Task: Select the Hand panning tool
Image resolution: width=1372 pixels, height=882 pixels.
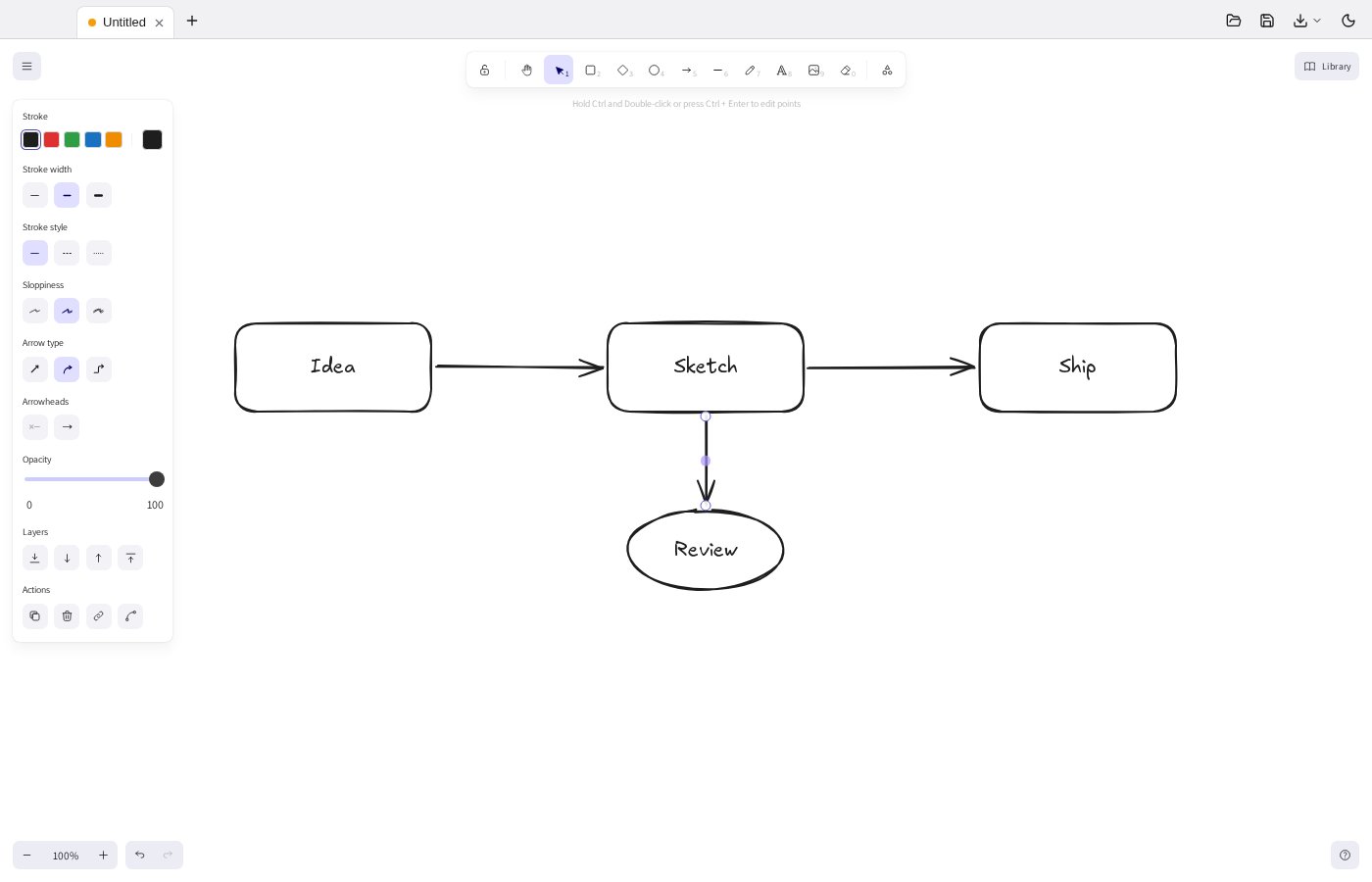Action: (x=526, y=71)
